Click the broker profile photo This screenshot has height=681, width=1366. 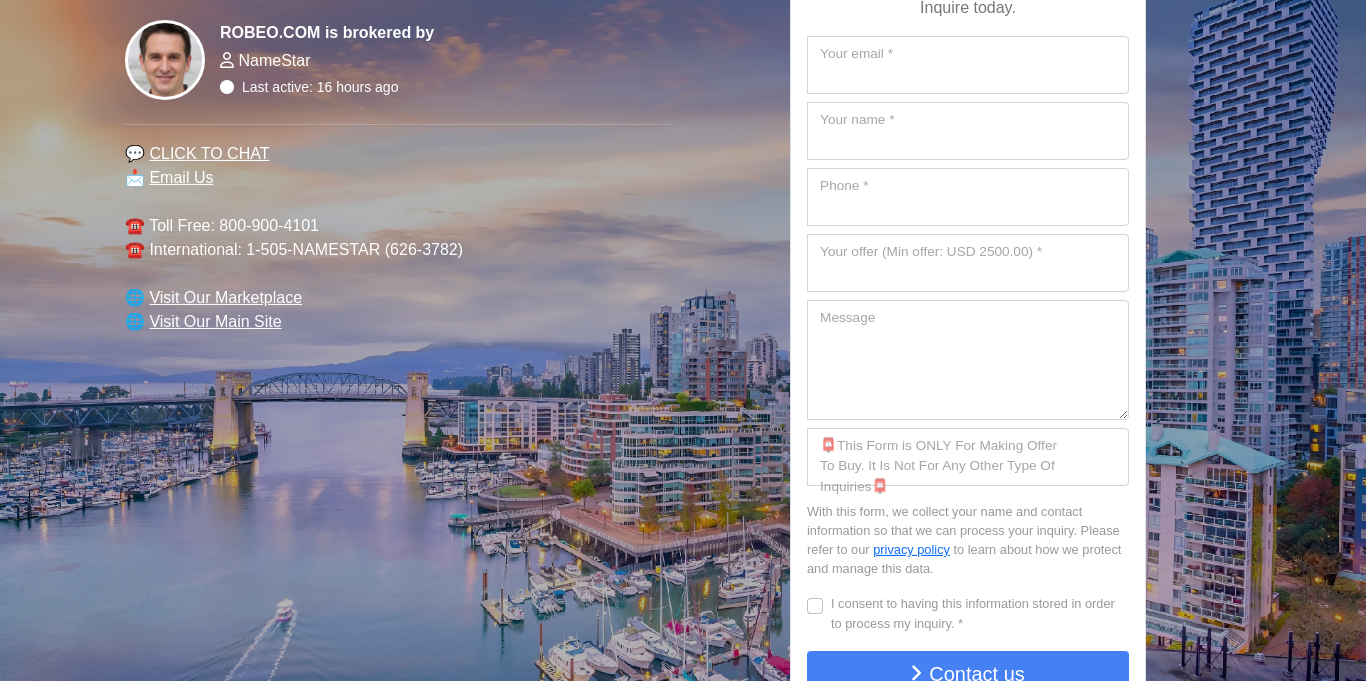pos(165,60)
